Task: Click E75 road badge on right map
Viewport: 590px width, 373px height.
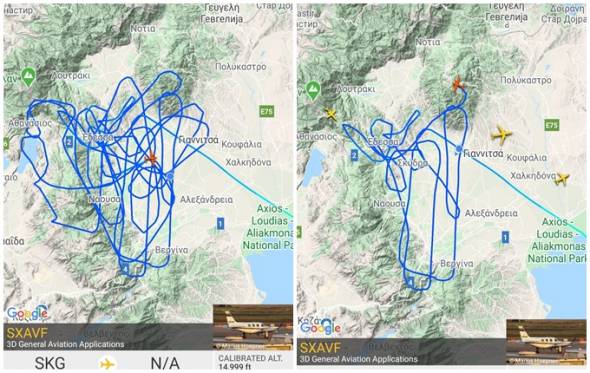Action: coord(552,125)
